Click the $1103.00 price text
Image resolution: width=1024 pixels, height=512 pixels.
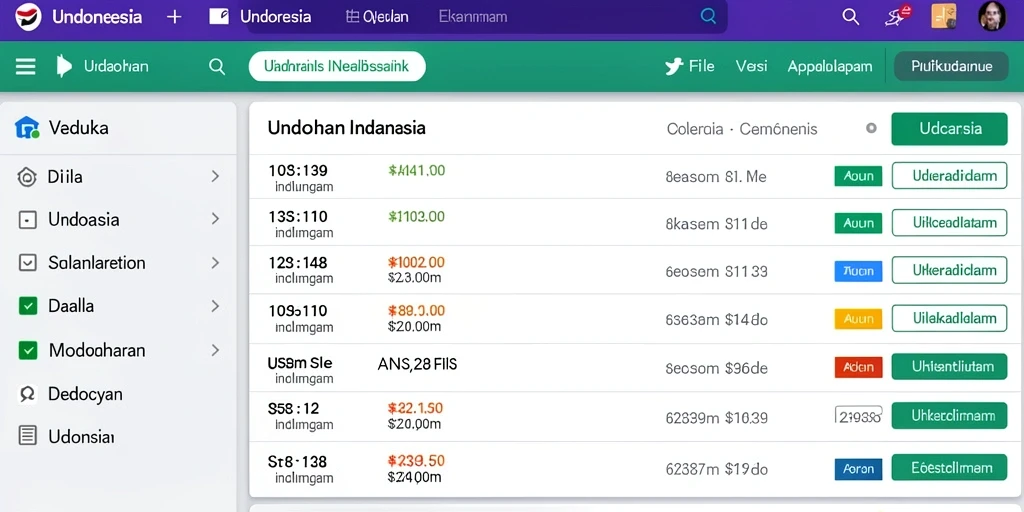point(416,216)
